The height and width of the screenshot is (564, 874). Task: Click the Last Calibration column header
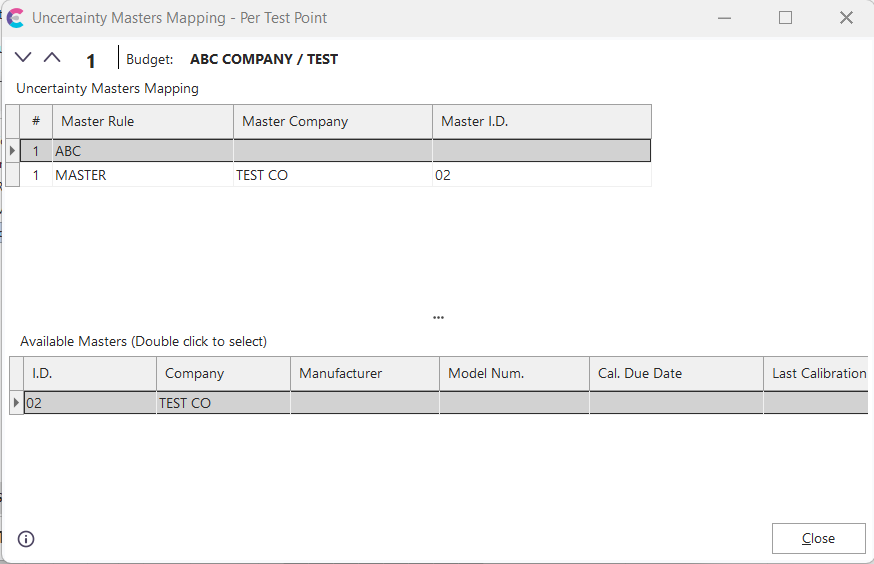point(816,374)
